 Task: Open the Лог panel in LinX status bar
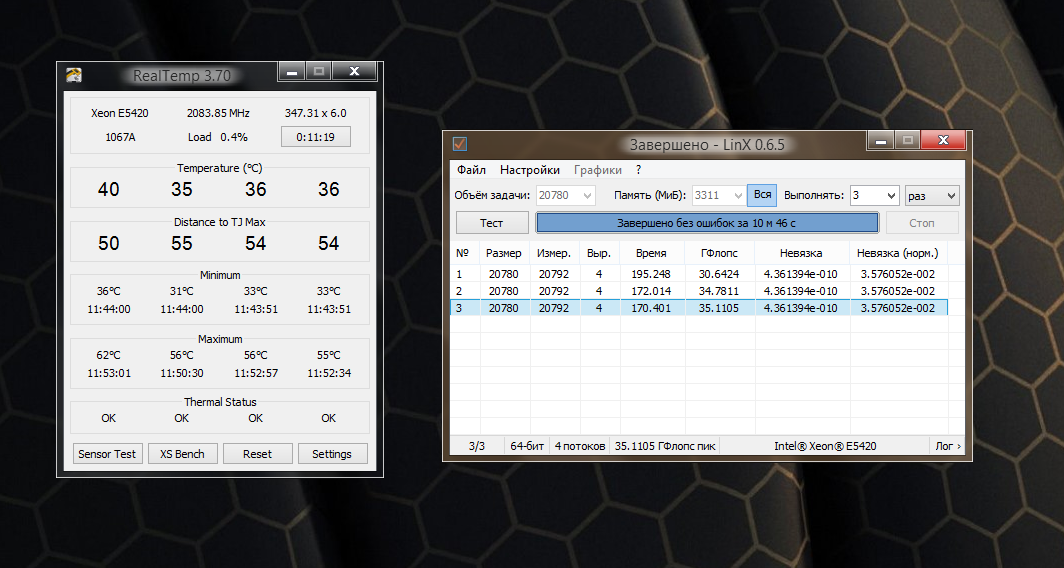(x=947, y=447)
